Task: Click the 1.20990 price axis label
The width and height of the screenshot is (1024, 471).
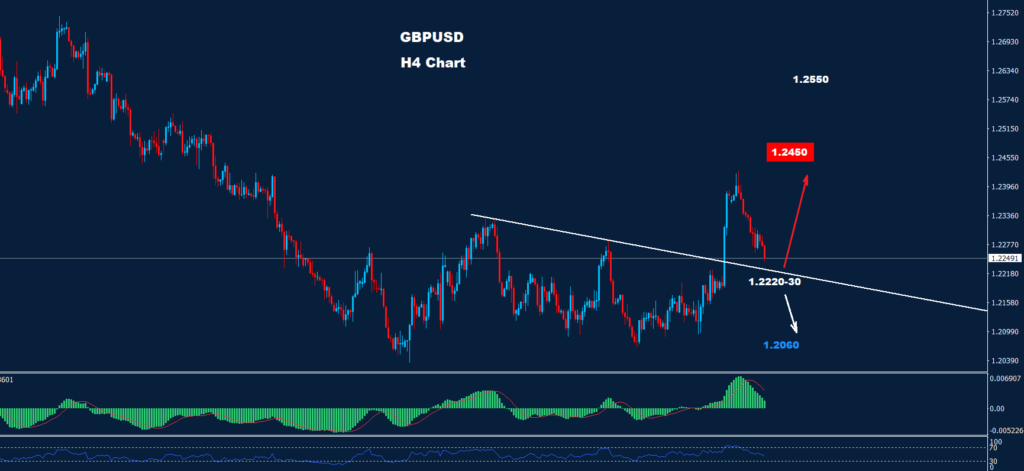Action: pos(1006,332)
